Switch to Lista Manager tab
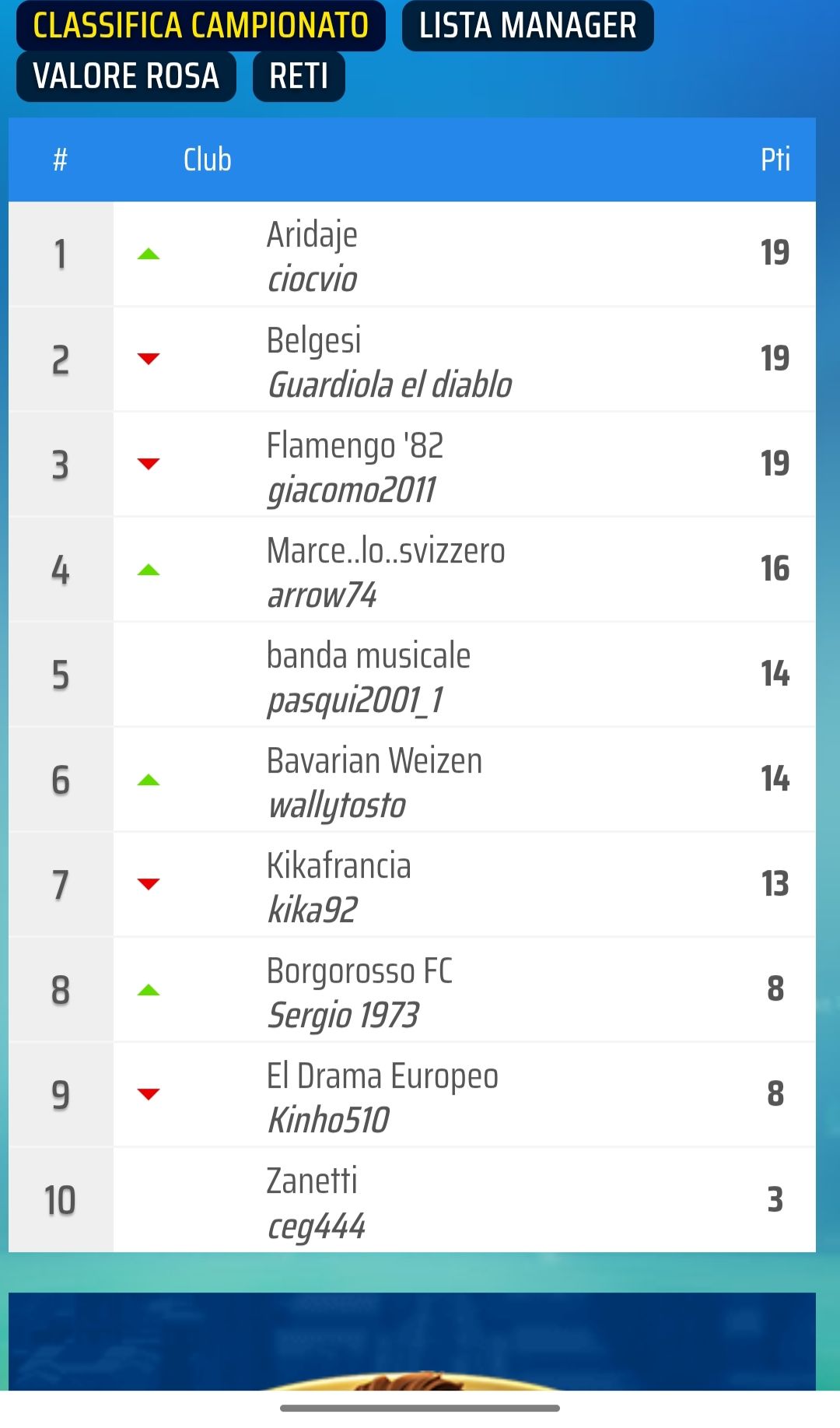The height and width of the screenshot is (1428, 840). tap(527, 26)
